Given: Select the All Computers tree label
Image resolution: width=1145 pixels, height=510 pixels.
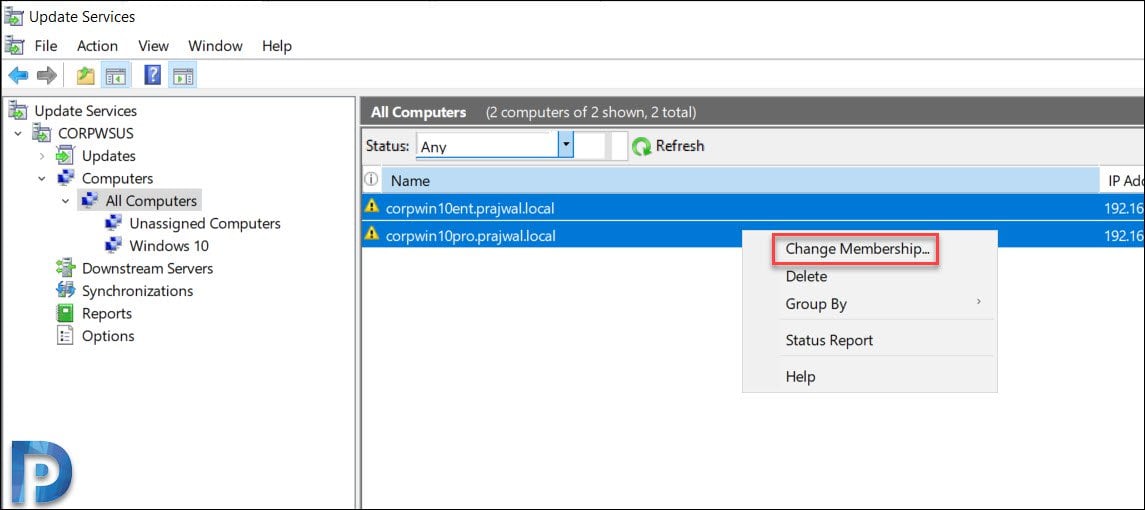Looking at the screenshot, I should [x=151, y=201].
